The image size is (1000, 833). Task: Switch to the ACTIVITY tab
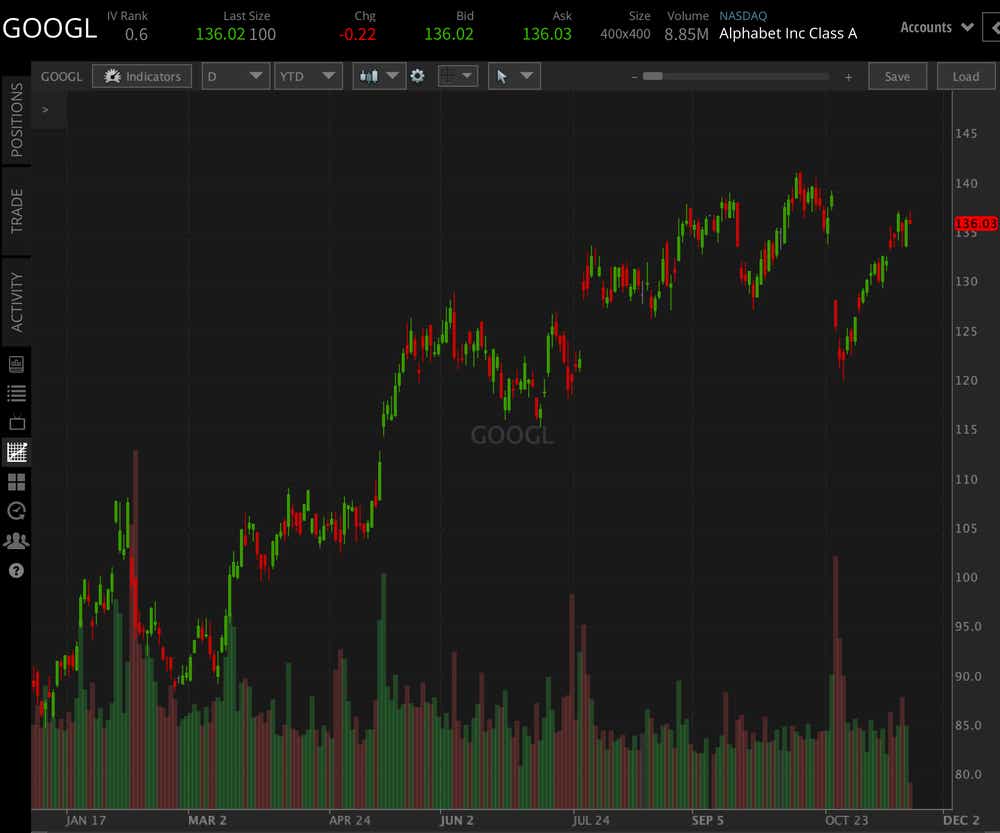(x=16, y=302)
